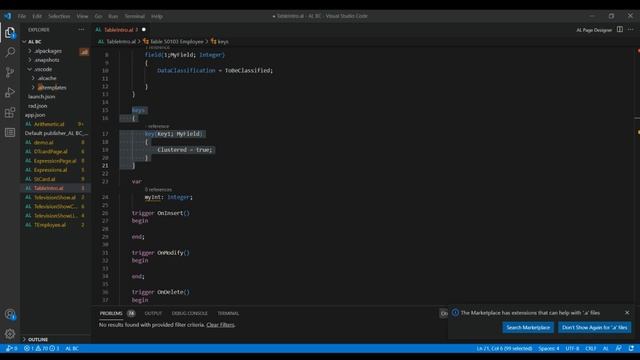Click AL BC label in status bar
This screenshot has width=640, height=360.
pyautogui.click(x=72, y=348)
